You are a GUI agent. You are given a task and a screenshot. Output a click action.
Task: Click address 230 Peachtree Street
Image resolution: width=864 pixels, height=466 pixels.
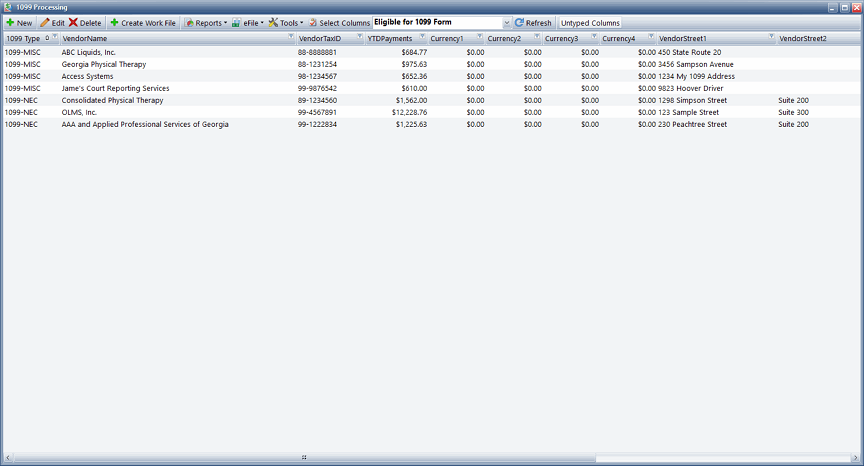click(x=693, y=124)
